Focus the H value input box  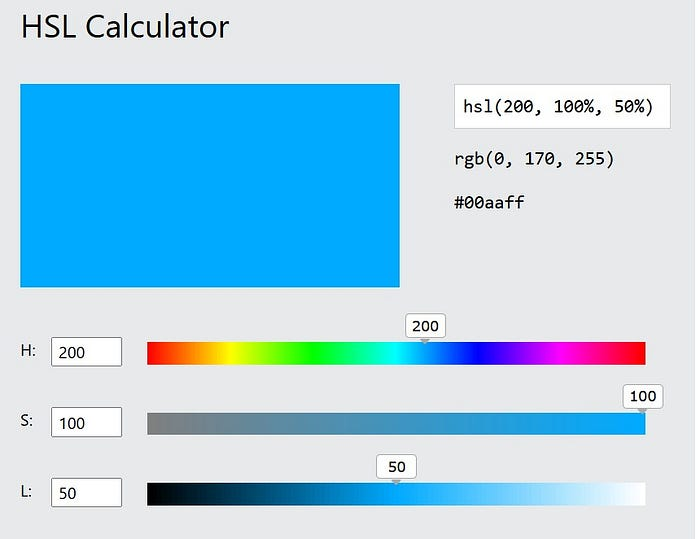(86, 352)
